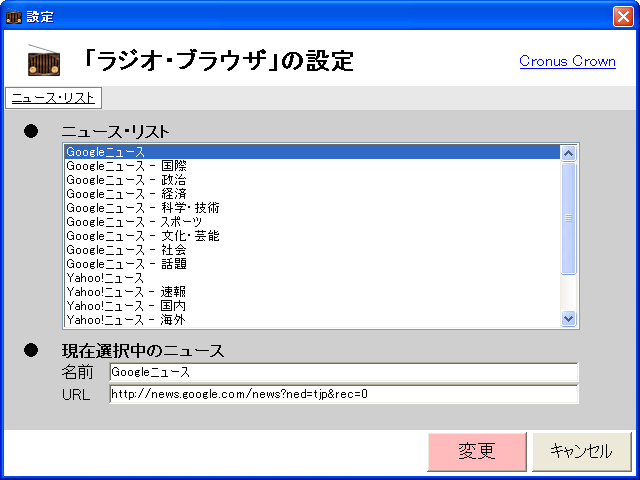The image size is (640, 480).
Task: Click the list scrollbar down arrow
Action: point(569,318)
